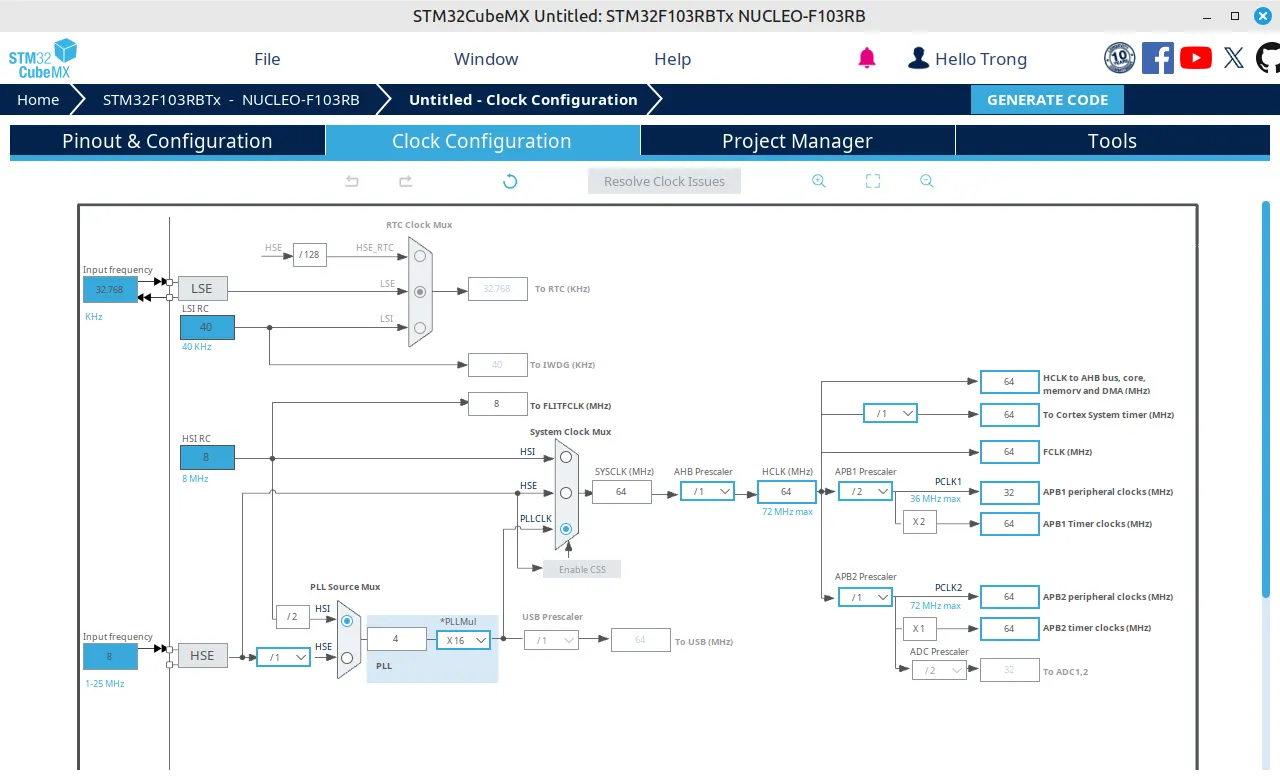
Task: Edit the HSE input frequency field
Action: (x=110, y=656)
